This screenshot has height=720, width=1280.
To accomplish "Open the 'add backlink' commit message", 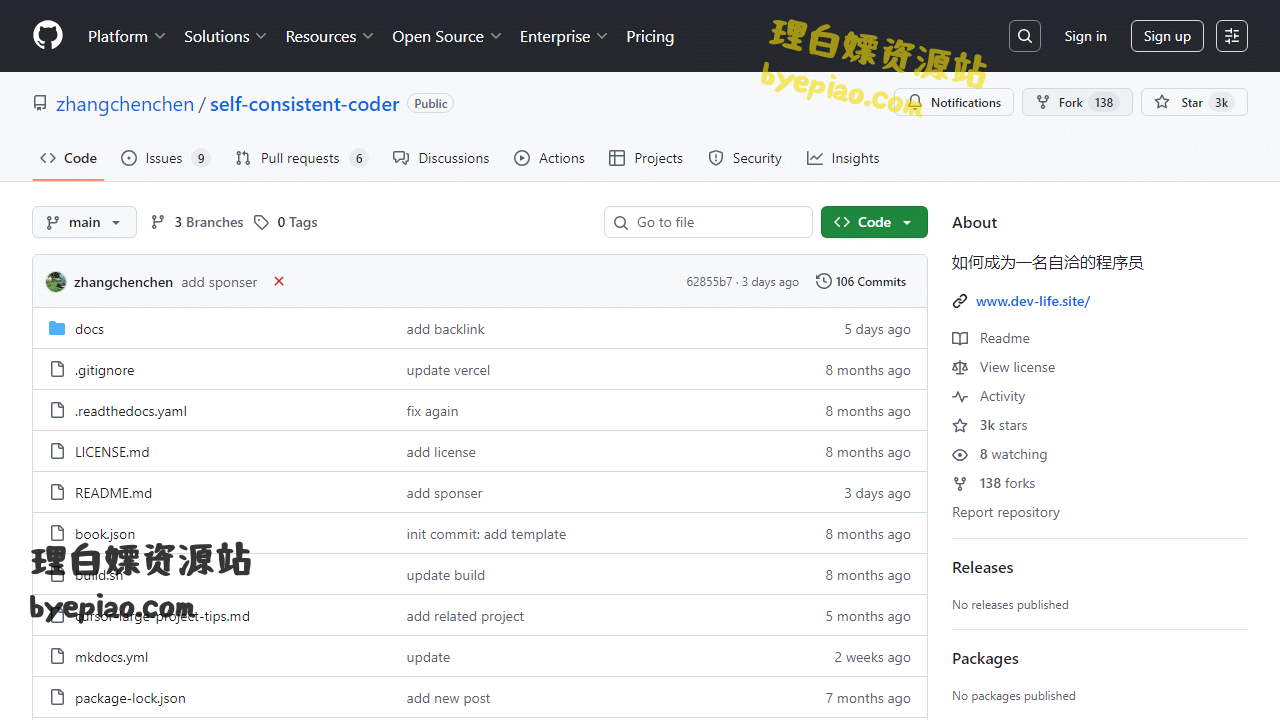I will tap(446, 329).
